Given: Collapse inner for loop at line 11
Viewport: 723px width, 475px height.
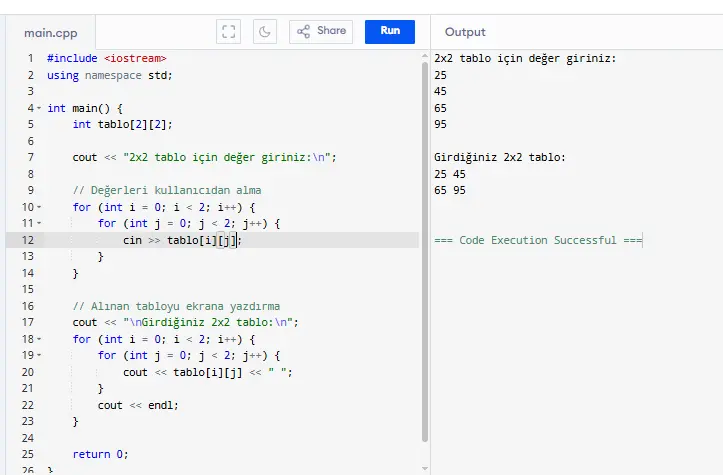Looking at the screenshot, I should (39, 223).
